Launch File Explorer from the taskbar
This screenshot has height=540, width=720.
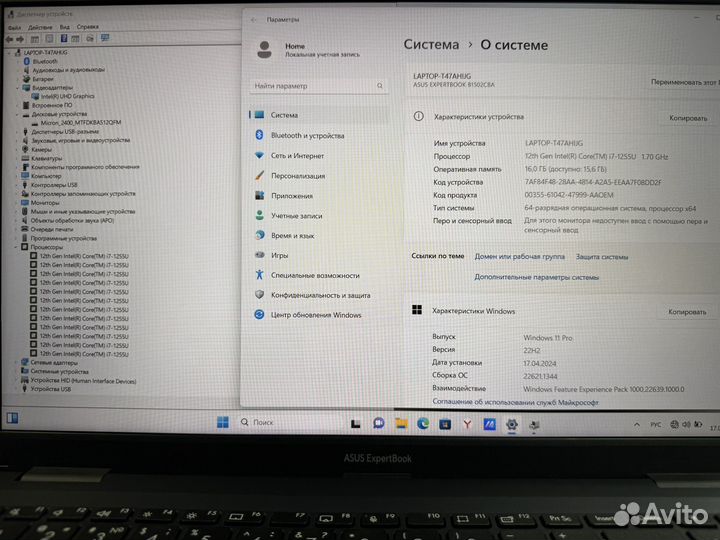point(401,423)
